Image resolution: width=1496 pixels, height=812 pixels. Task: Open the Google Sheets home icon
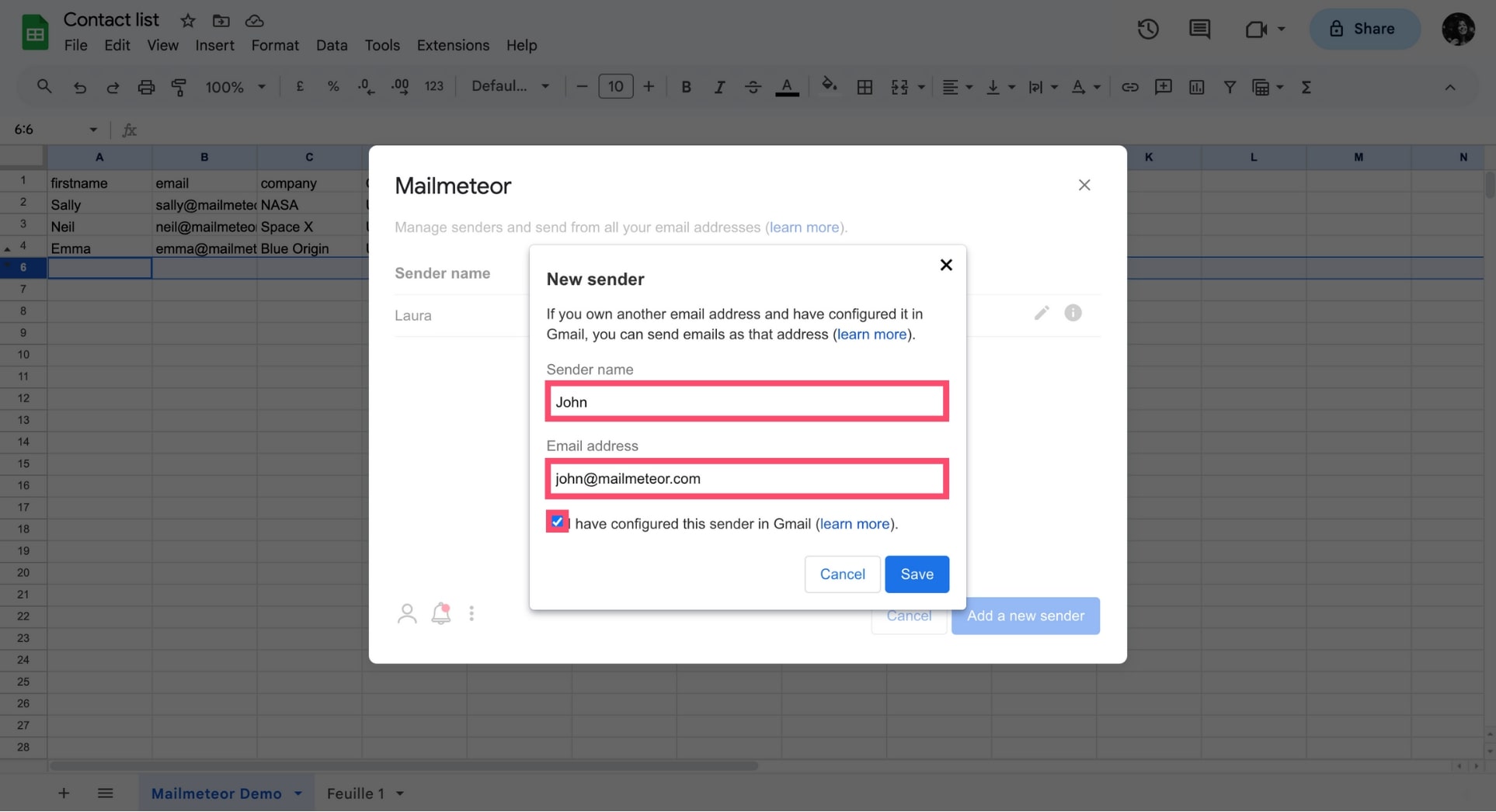(35, 33)
